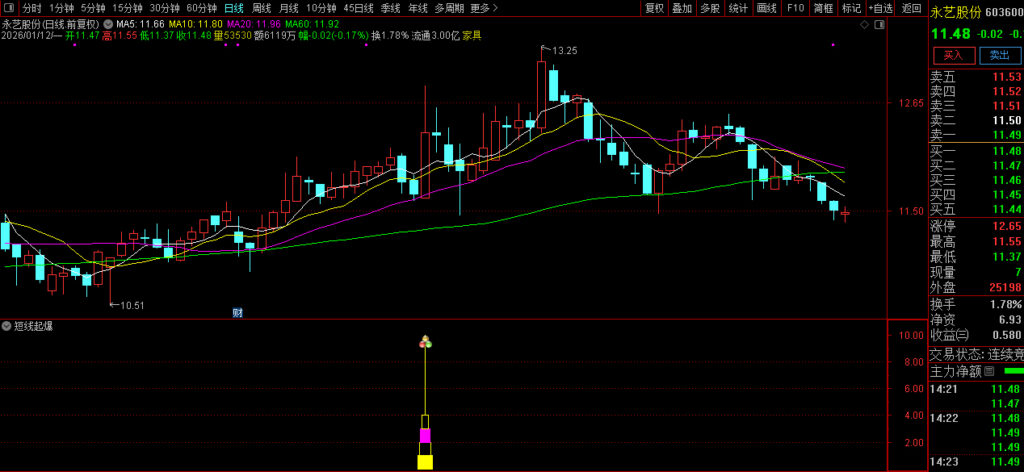Select the 周线 weekly chart tab

pyautogui.click(x=261, y=7)
